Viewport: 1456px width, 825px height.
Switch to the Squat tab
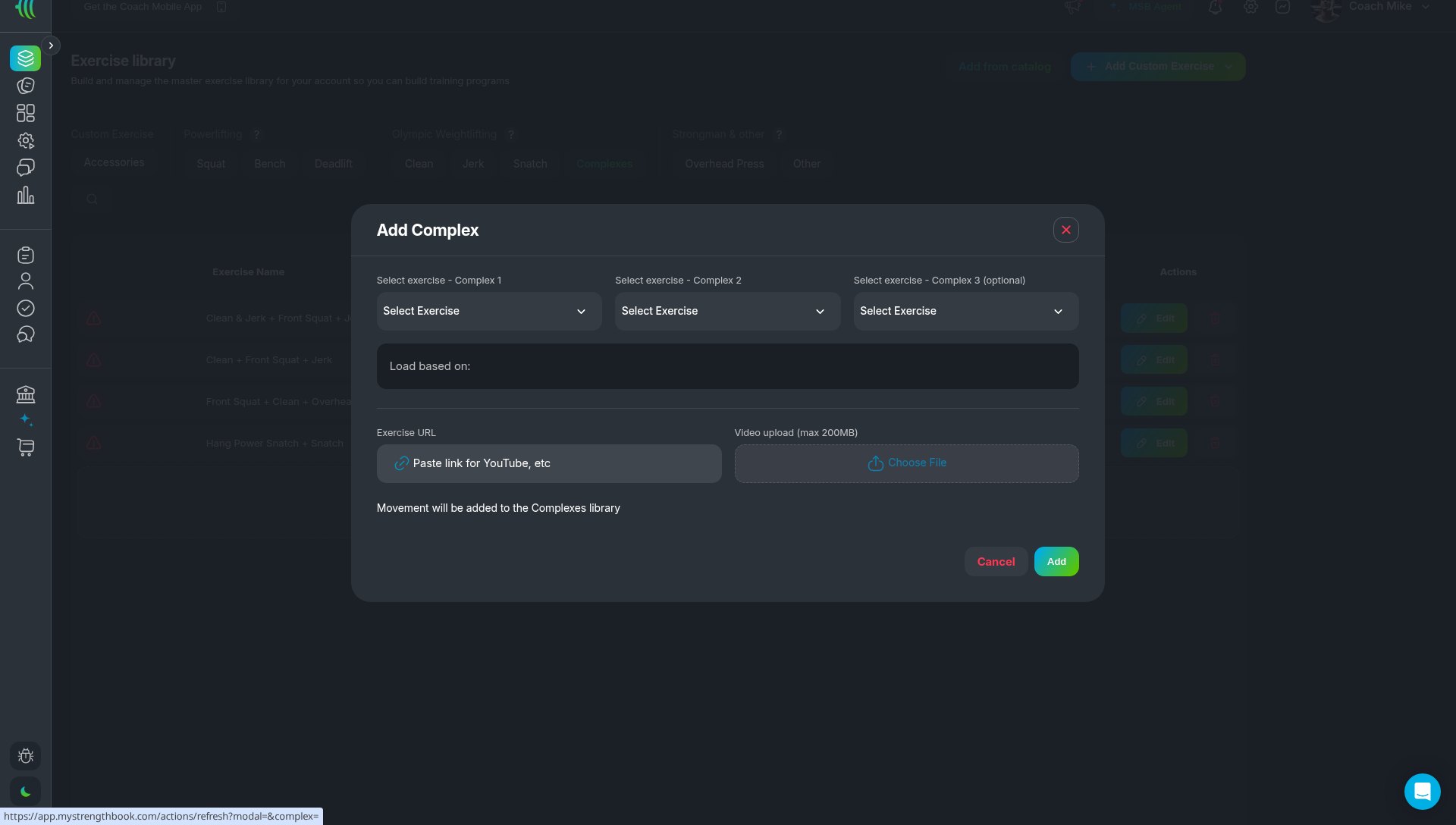(x=211, y=164)
